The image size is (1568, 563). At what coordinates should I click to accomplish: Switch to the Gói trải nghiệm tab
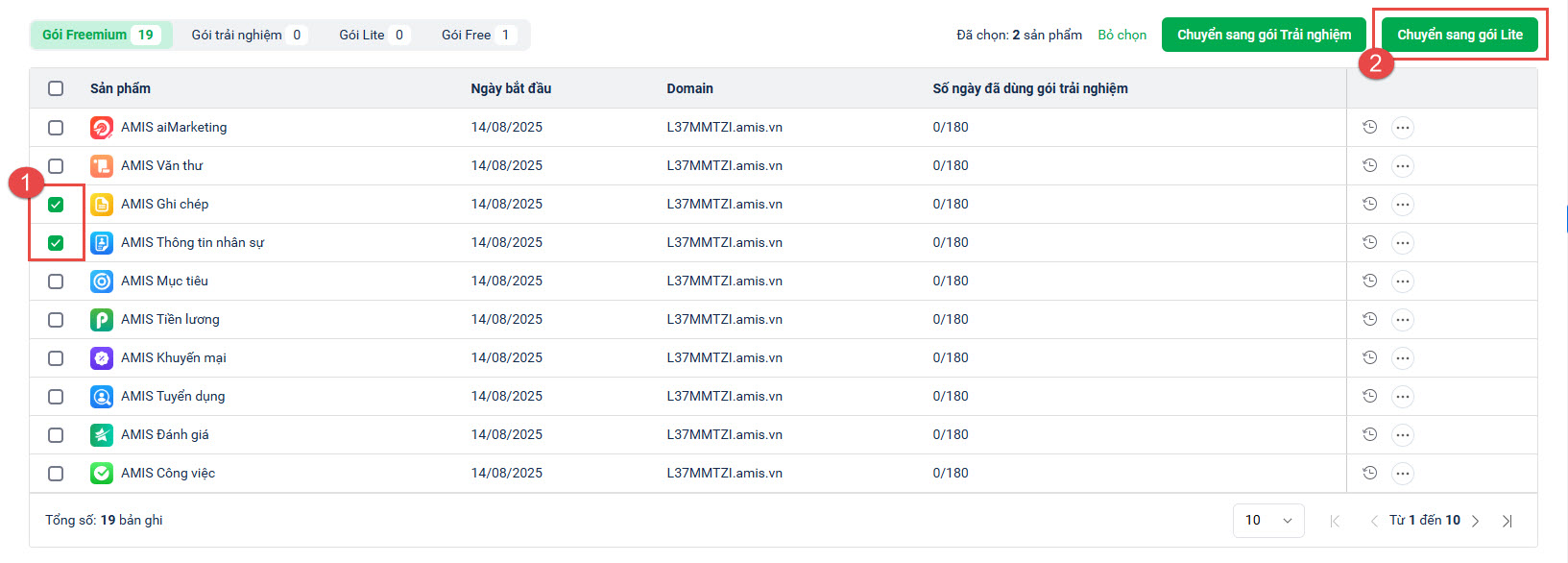click(247, 36)
